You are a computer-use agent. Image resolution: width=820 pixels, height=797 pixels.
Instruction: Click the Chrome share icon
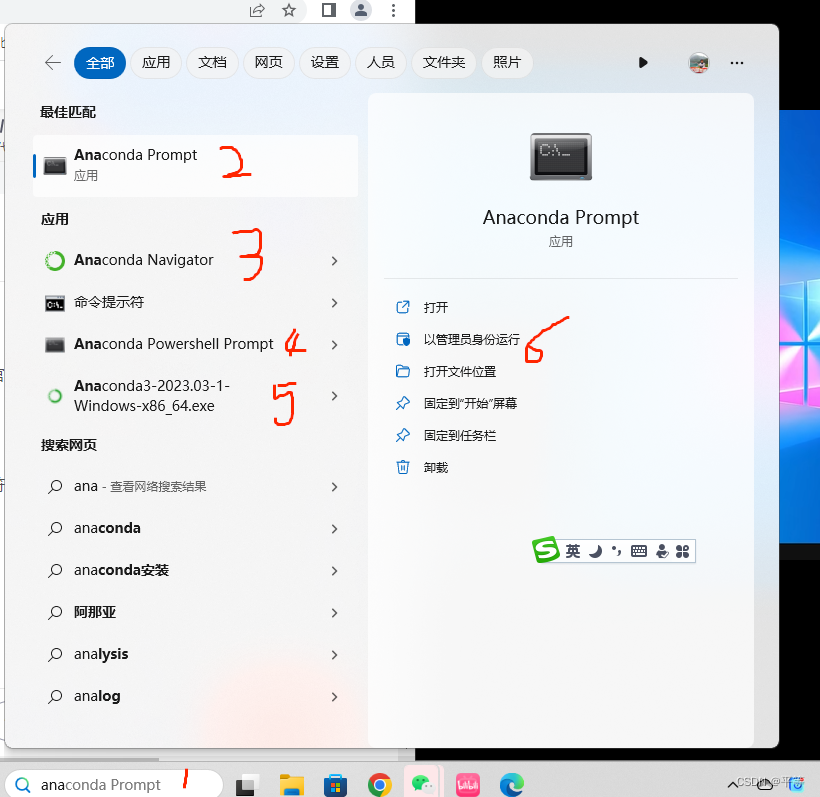click(x=257, y=10)
